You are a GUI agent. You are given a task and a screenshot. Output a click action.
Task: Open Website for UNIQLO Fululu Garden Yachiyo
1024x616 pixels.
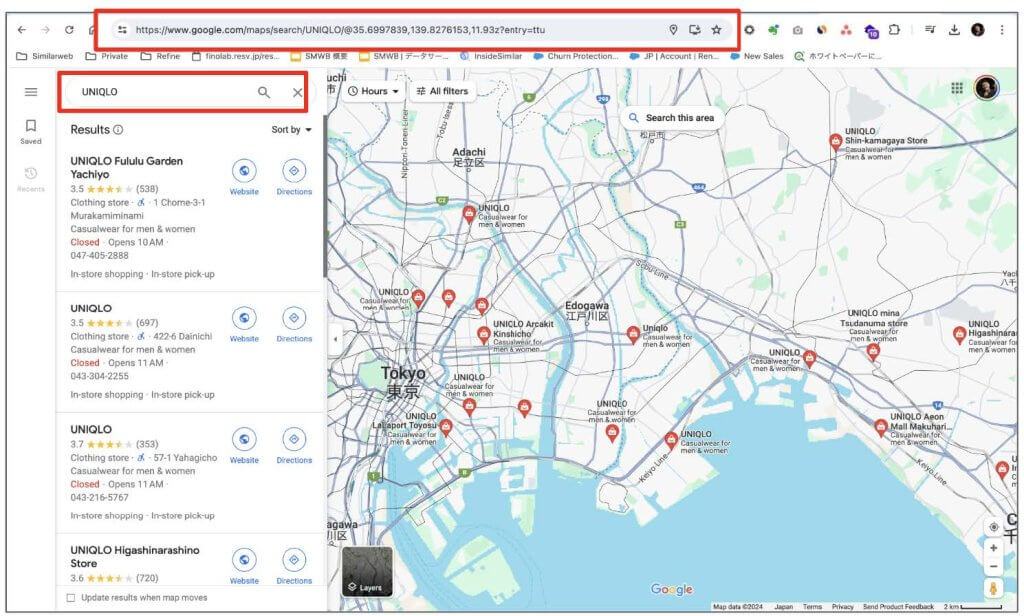(x=244, y=171)
